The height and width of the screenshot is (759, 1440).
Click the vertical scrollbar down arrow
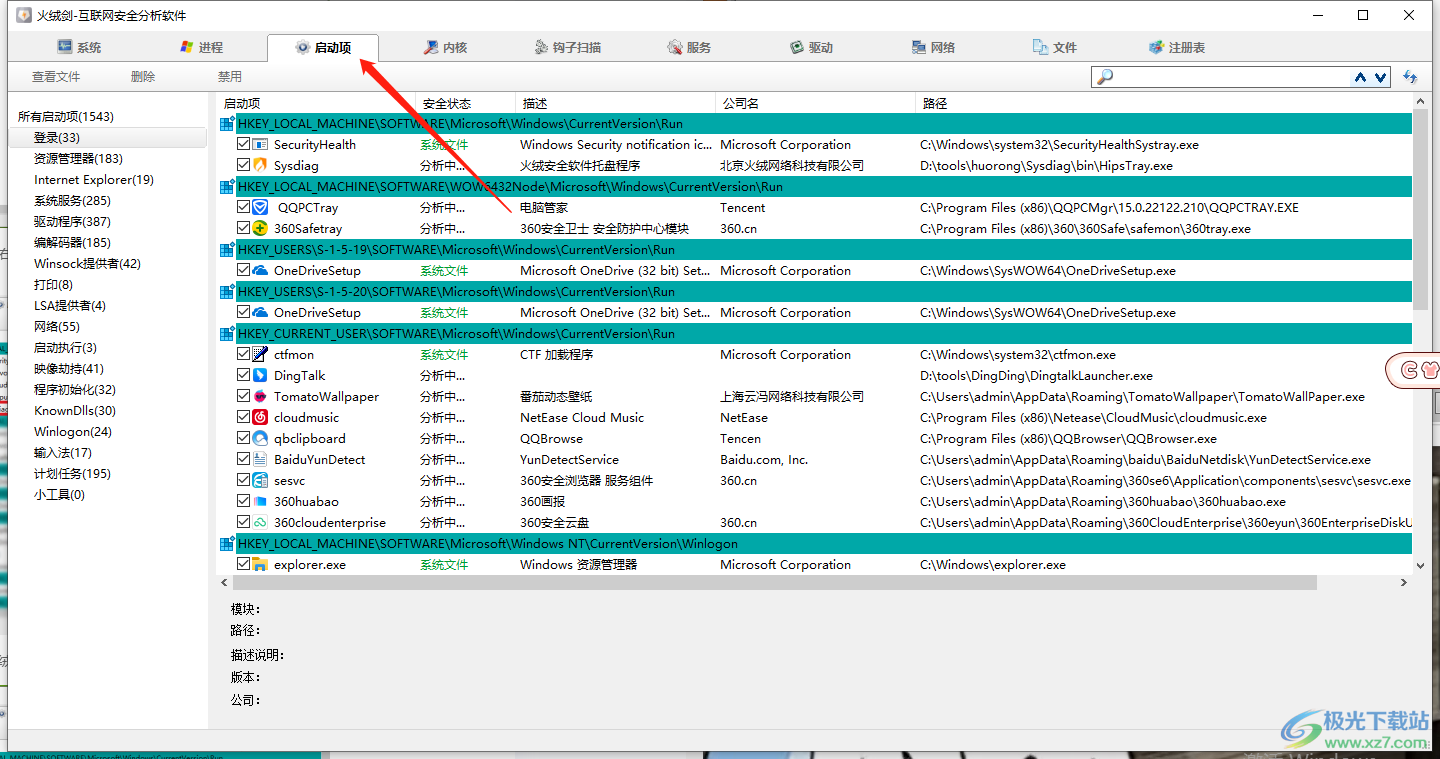tap(1422, 565)
